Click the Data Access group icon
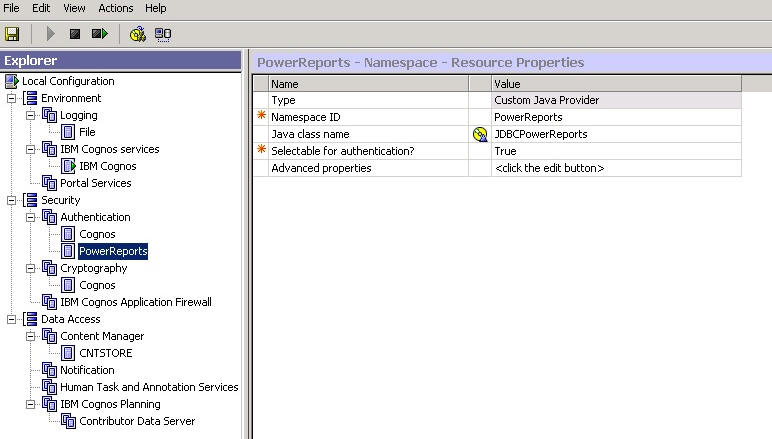Image resolution: width=772 pixels, height=439 pixels. pos(31,319)
